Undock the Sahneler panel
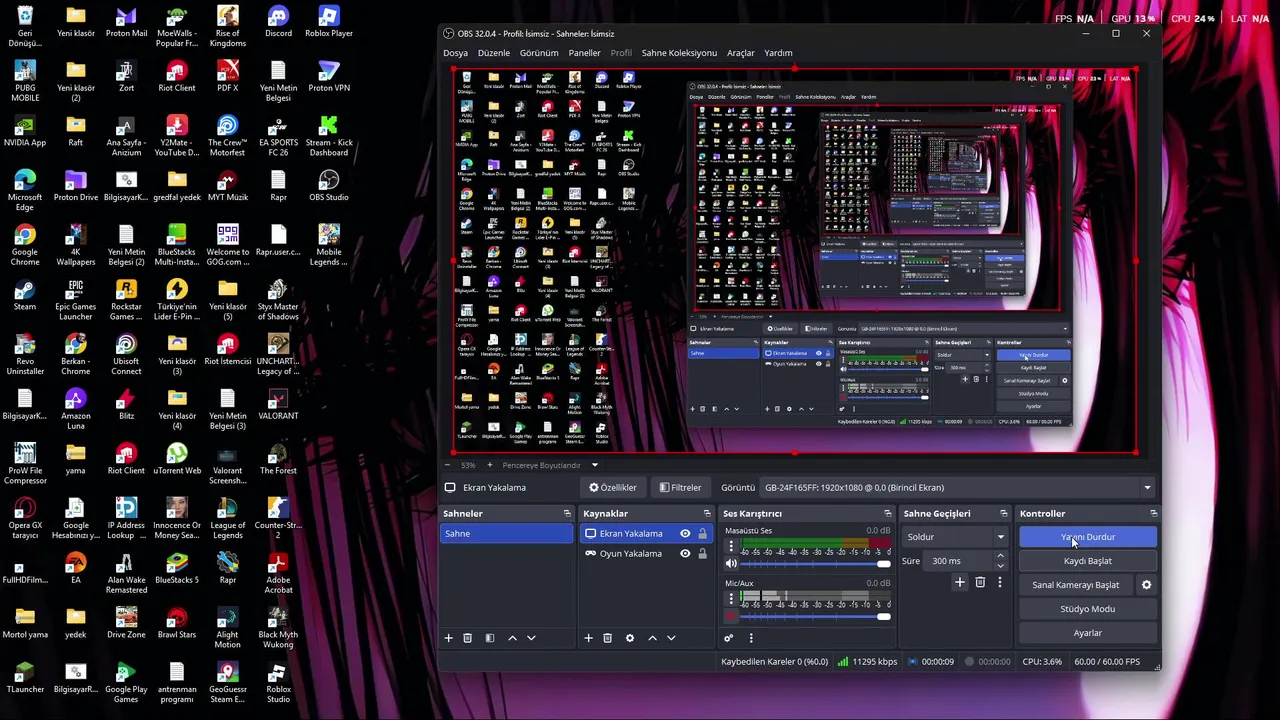 coord(567,514)
